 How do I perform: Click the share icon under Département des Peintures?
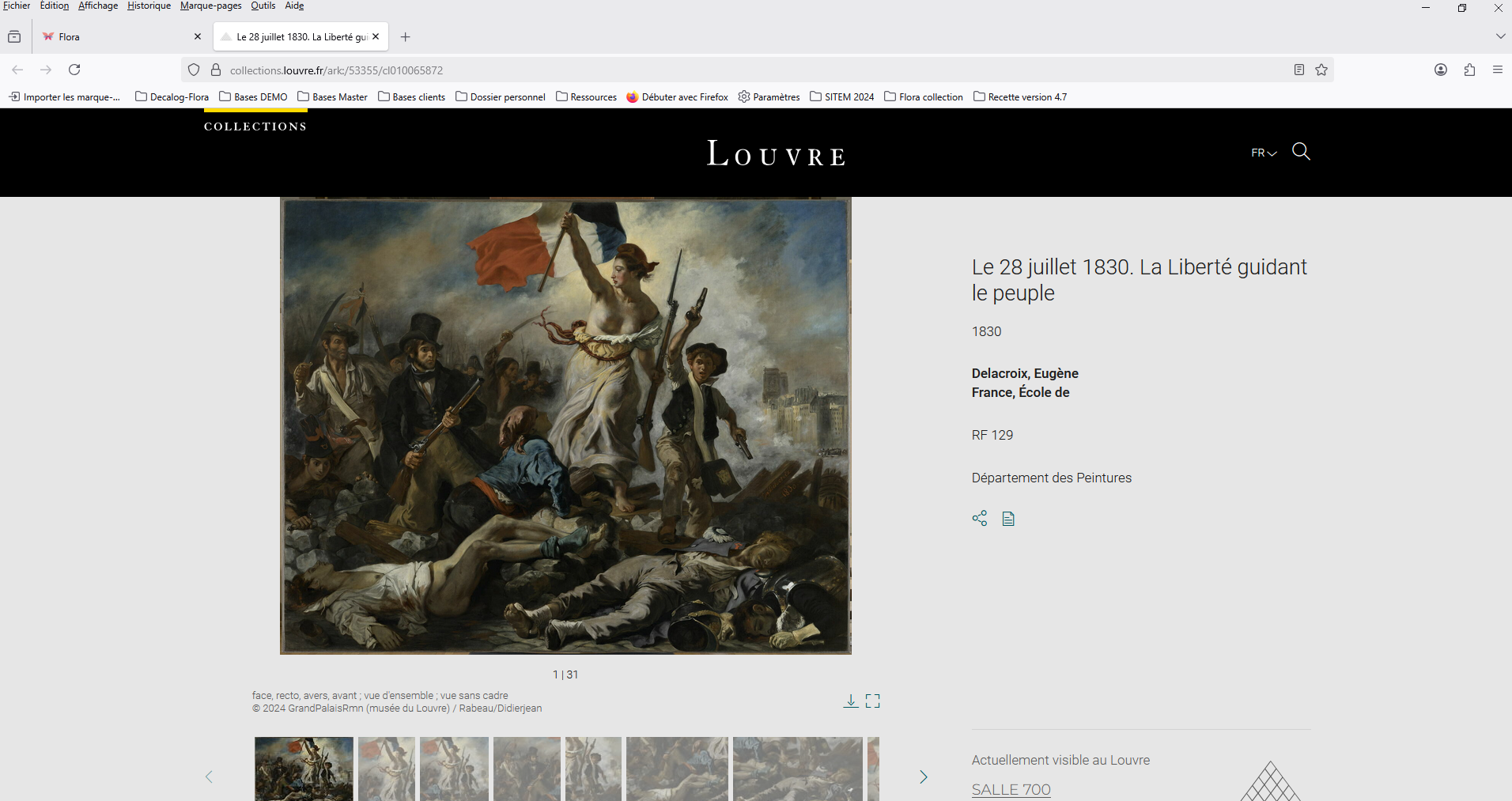tap(980, 519)
